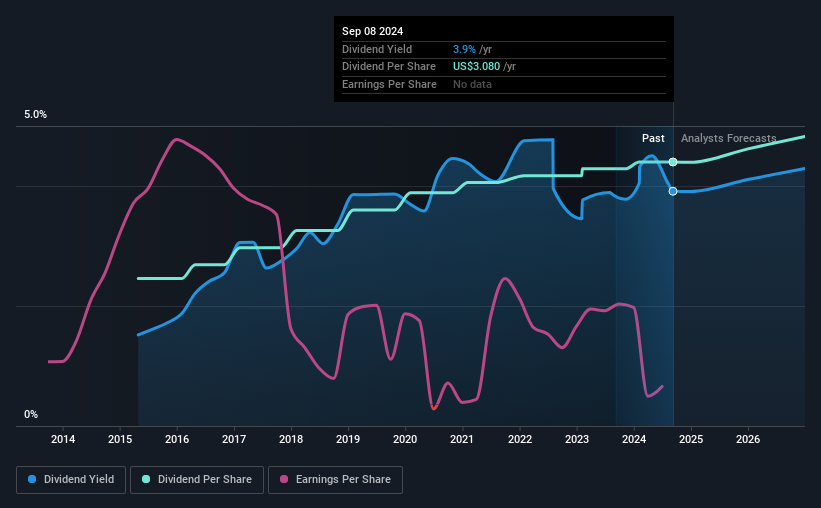
Task: Click the 2019 x-axis label
Action: pyautogui.click(x=348, y=439)
